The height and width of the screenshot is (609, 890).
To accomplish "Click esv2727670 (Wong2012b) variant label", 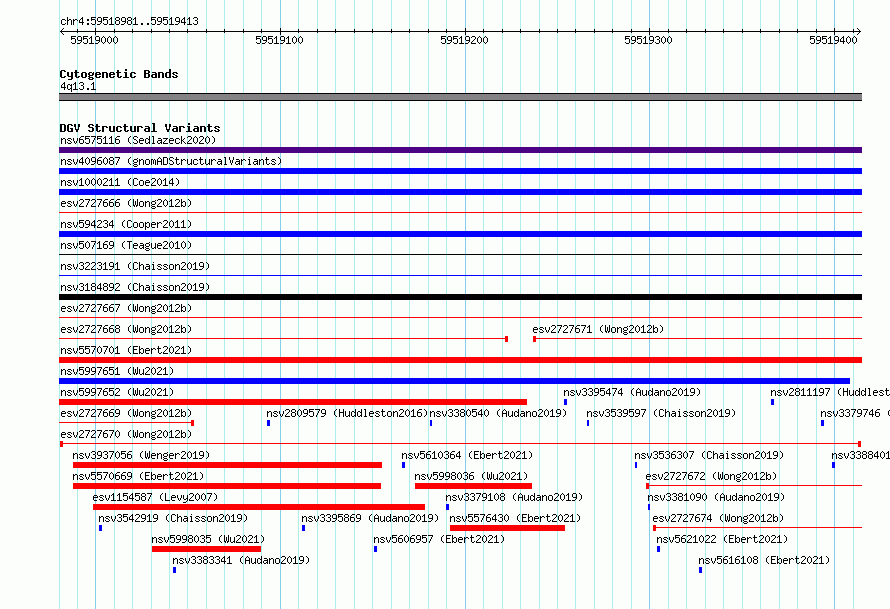I will click(x=126, y=434).
